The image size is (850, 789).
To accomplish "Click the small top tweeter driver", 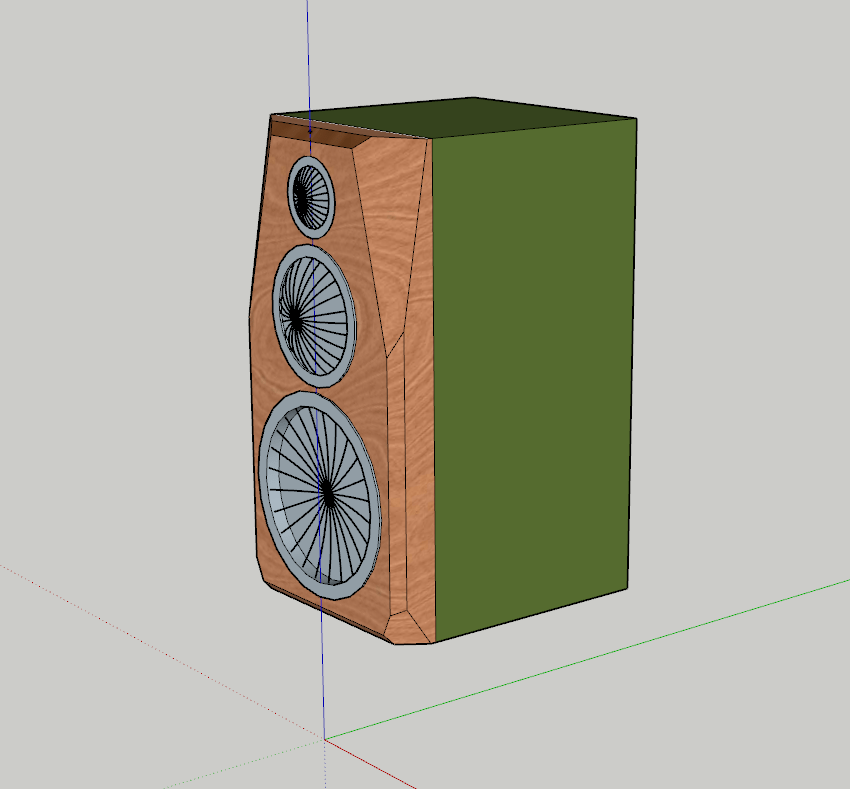I will [x=311, y=197].
